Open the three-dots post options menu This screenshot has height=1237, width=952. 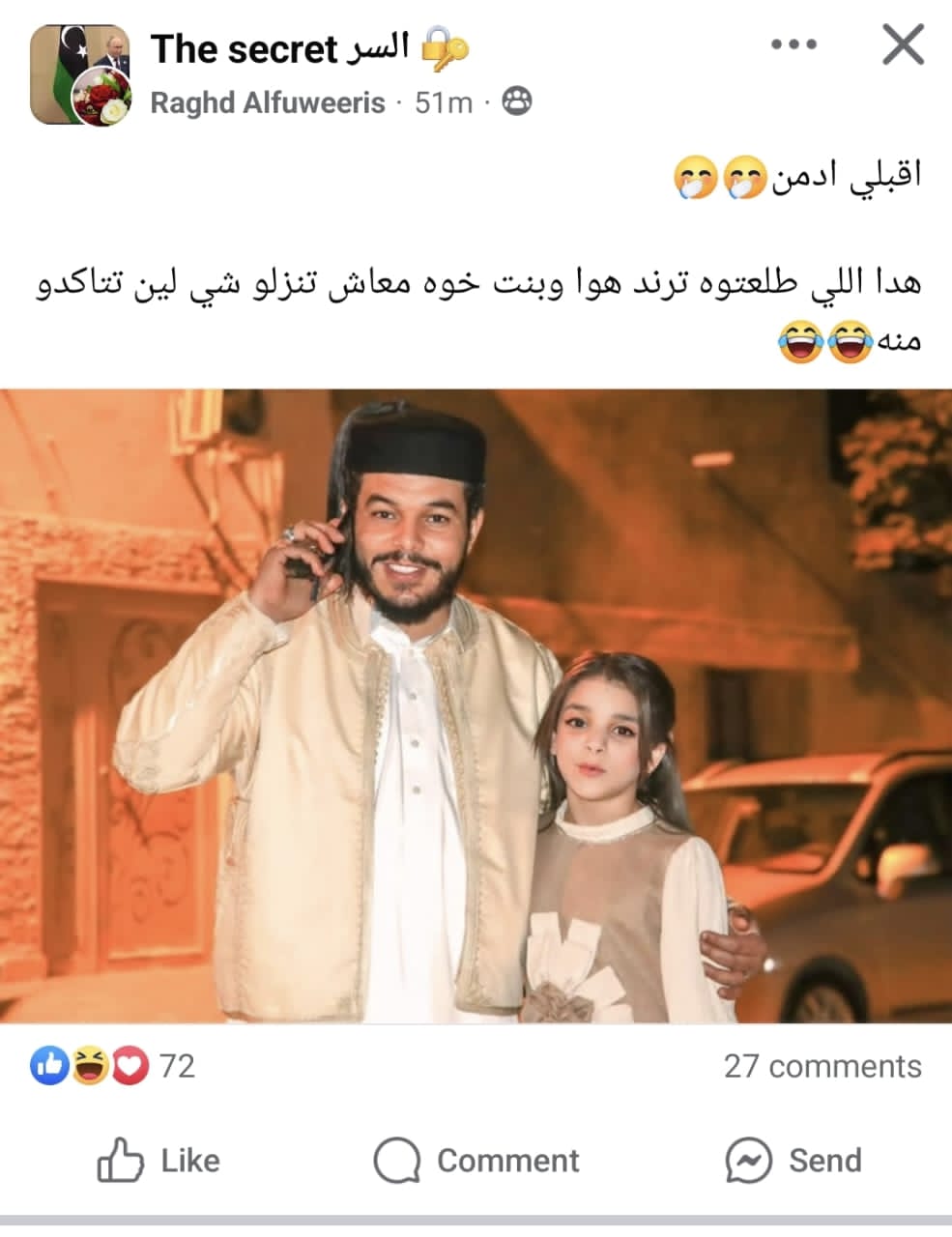click(794, 44)
